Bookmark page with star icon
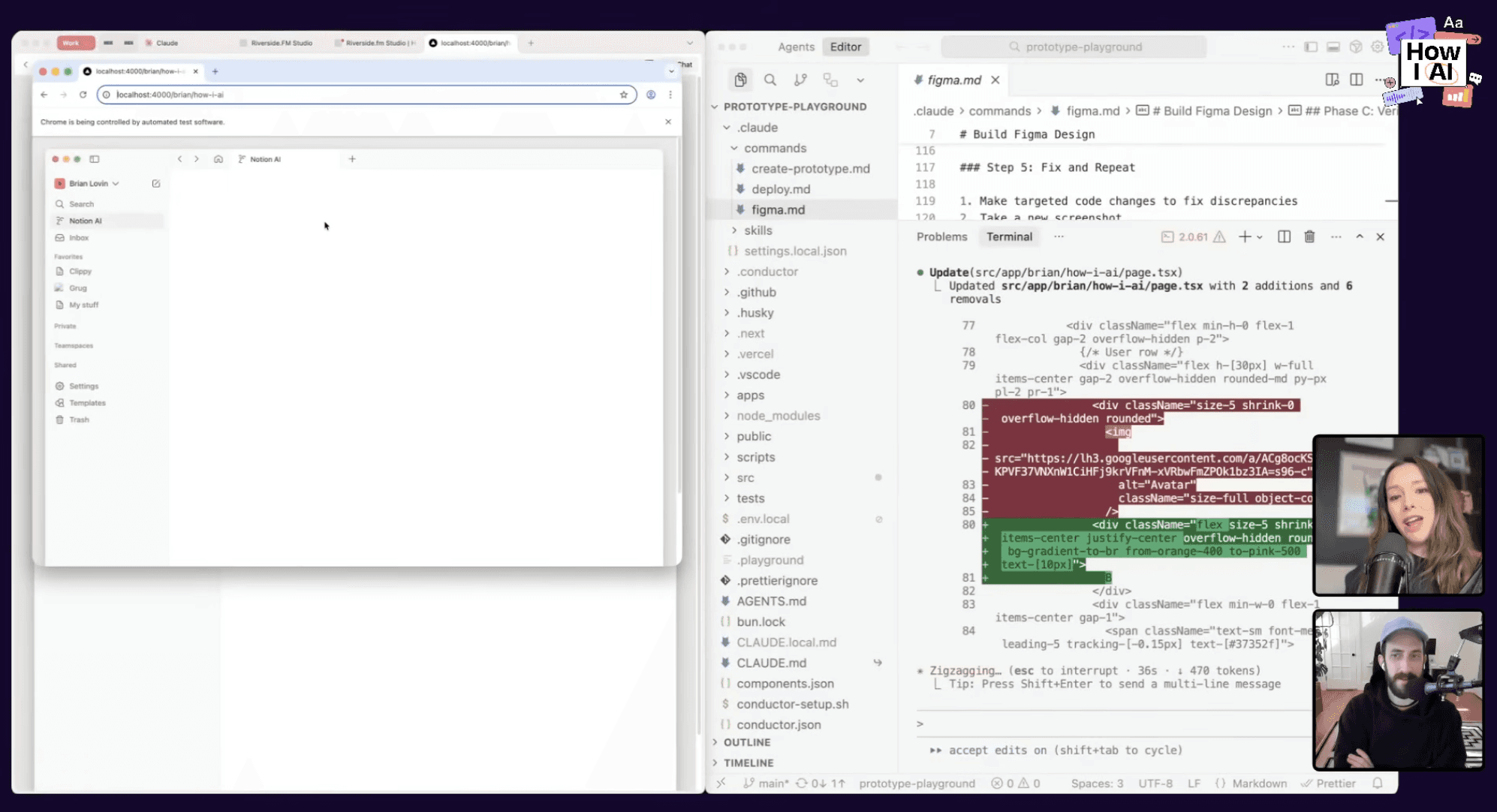The height and width of the screenshot is (812, 1497). click(x=623, y=95)
